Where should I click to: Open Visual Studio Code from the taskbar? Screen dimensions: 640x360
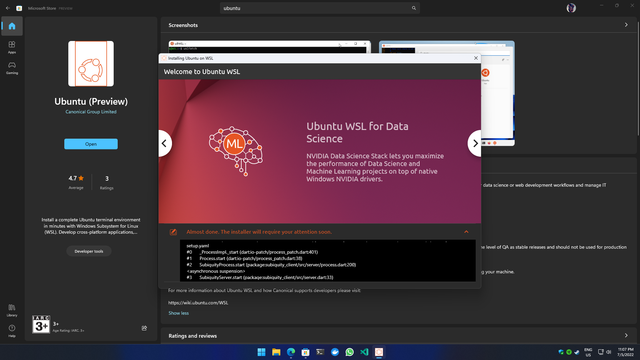pos(364,352)
